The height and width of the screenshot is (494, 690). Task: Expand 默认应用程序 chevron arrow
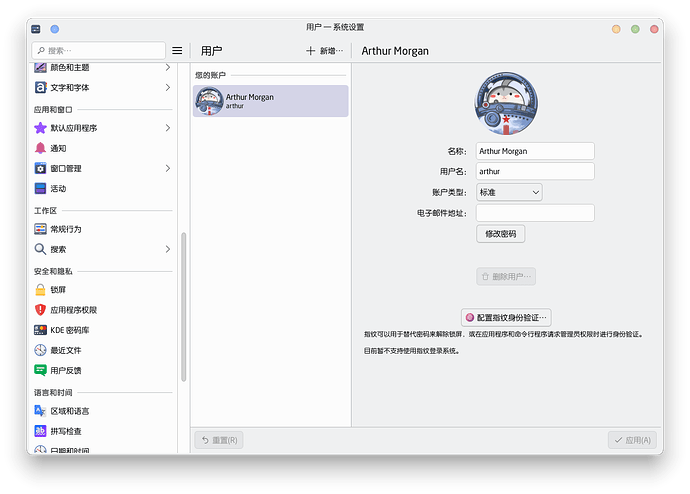point(168,128)
